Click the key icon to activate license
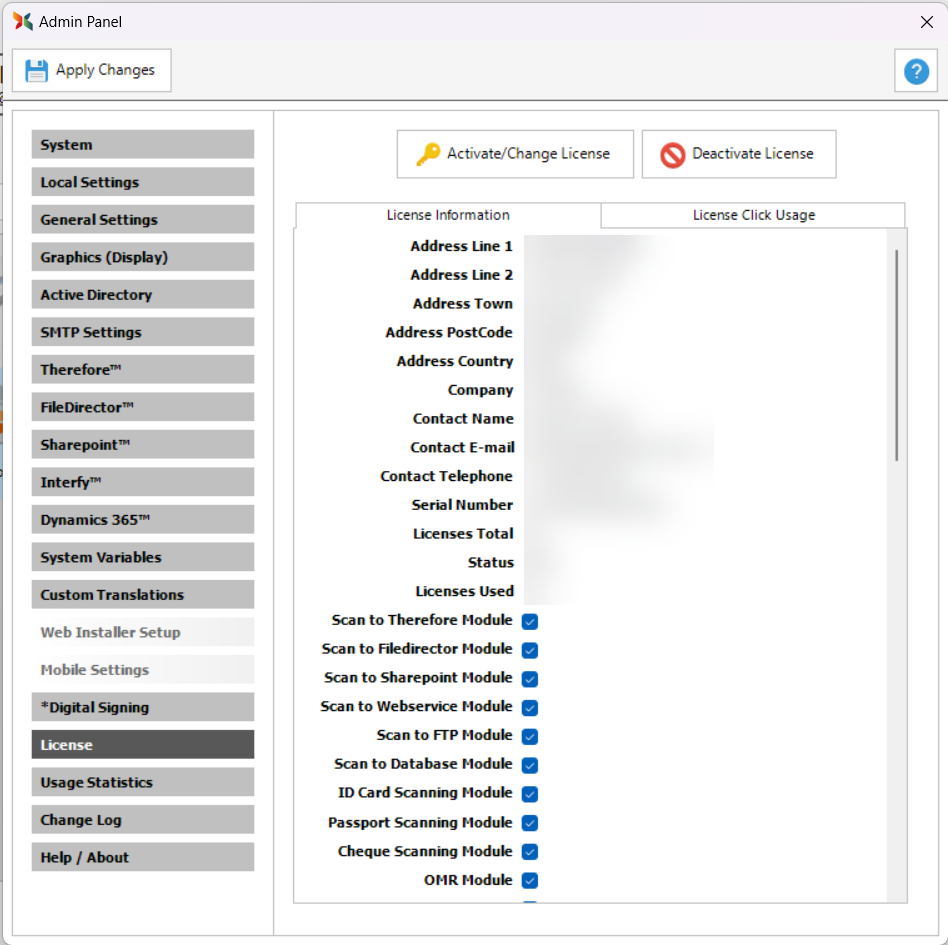Screen dimensions: 948x945 tap(428, 154)
